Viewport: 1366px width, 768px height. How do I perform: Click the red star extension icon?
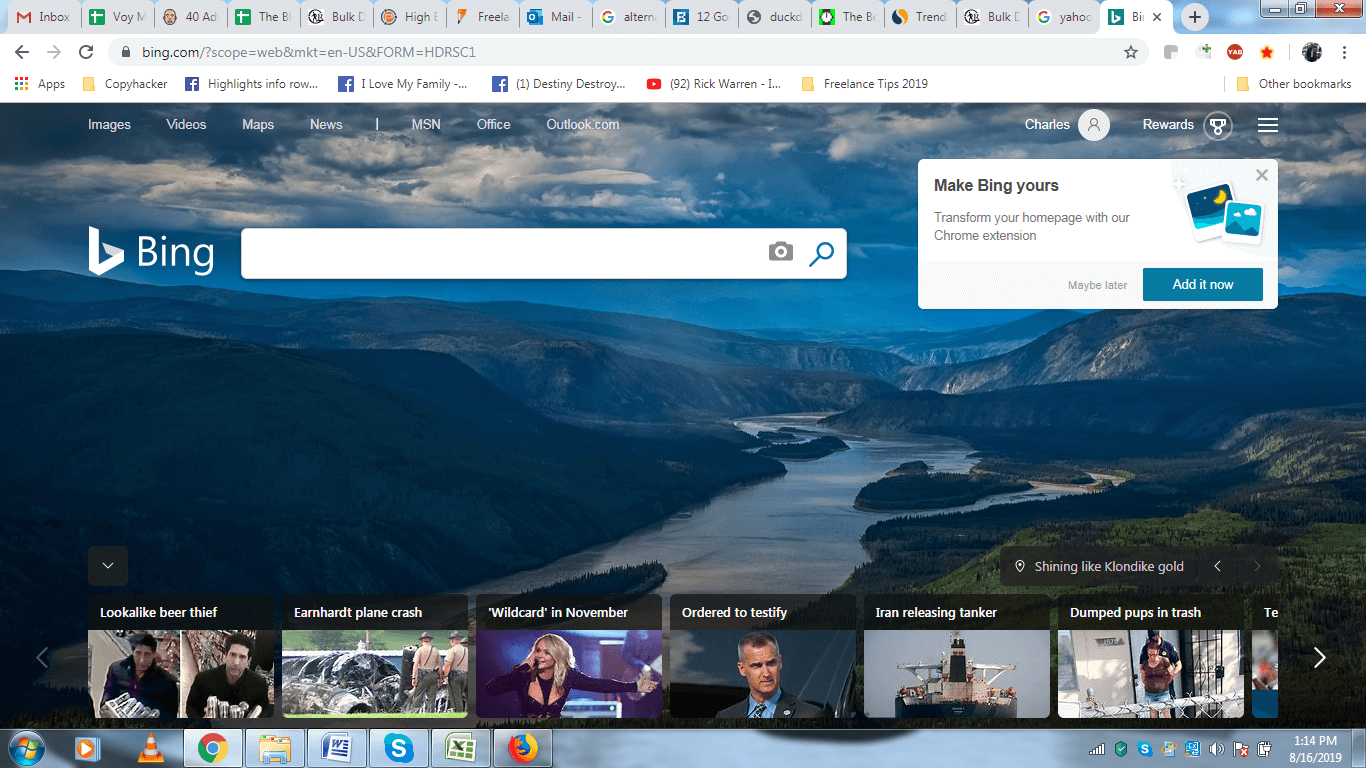pyautogui.click(x=1267, y=52)
